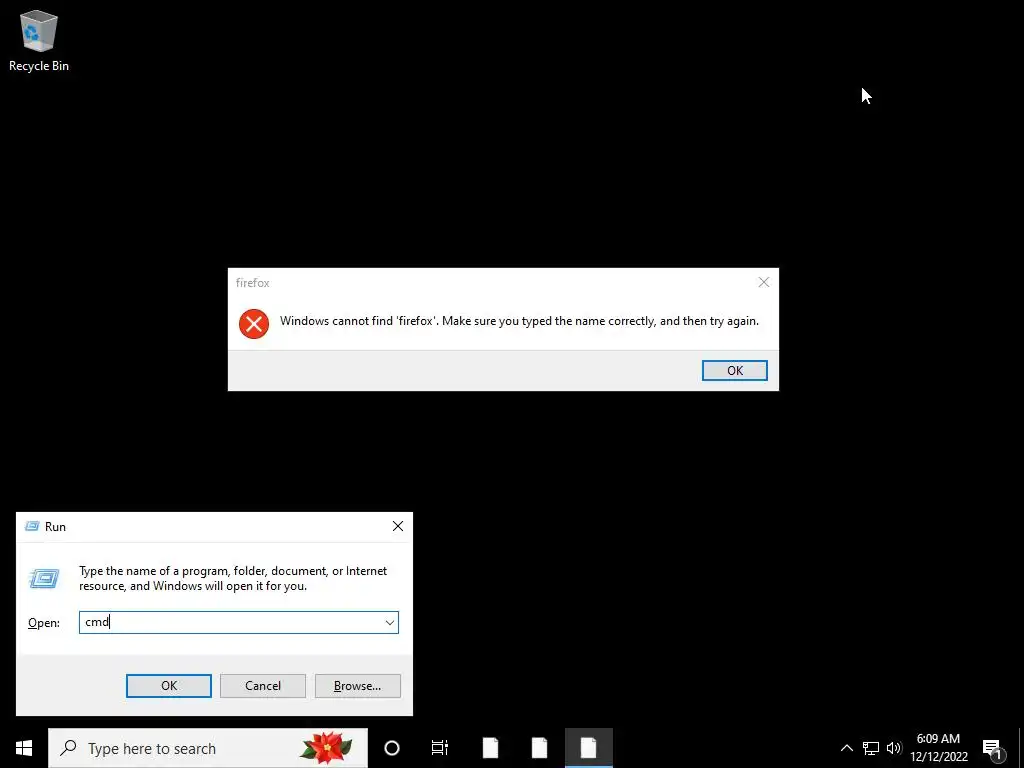Click the Windows cannot find 'firefox' message

point(519,321)
